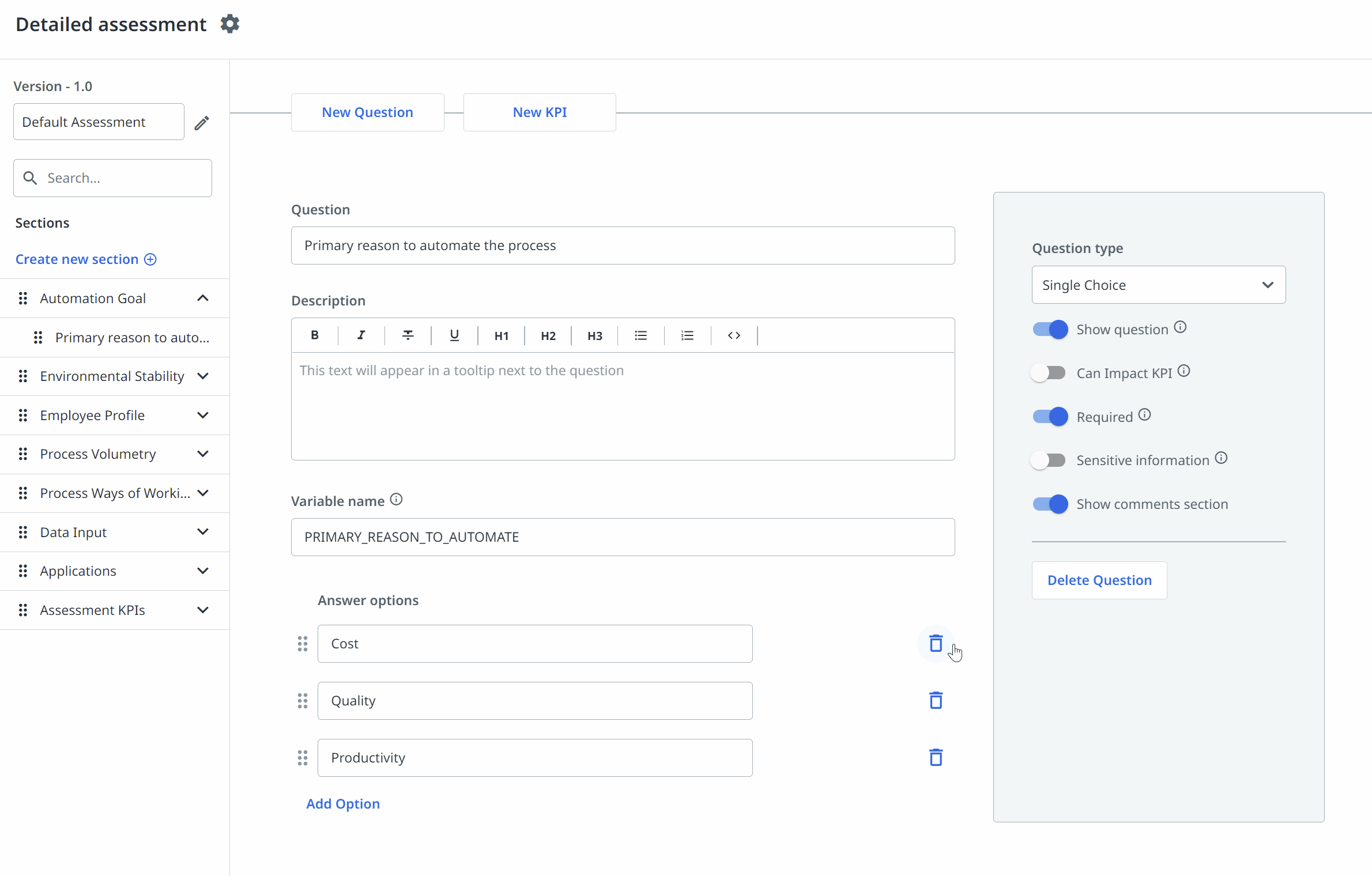Click the Cost answer option field
The height and width of the screenshot is (876, 1372).
point(535,644)
